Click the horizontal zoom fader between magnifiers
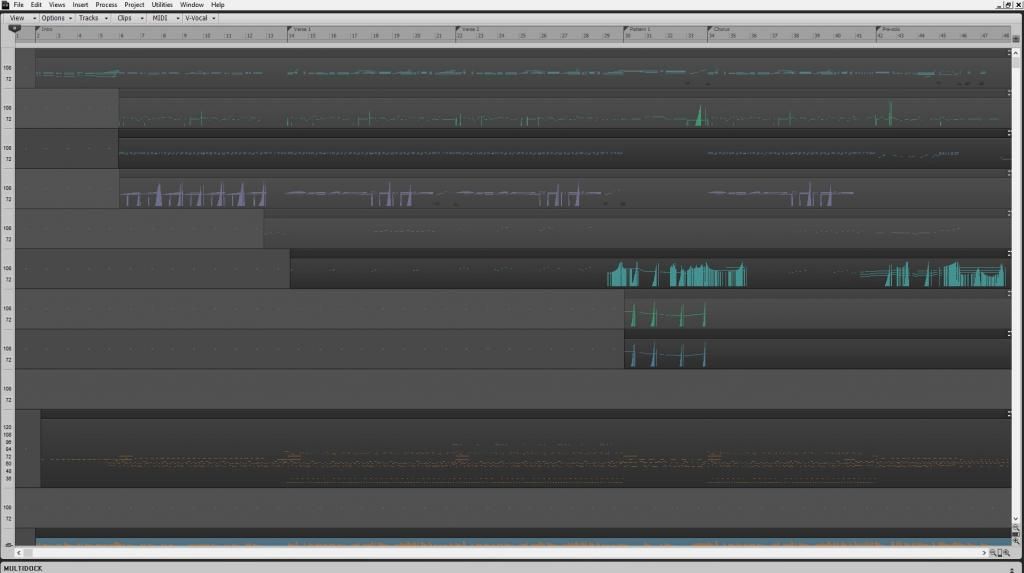The height and width of the screenshot is (573, 1024). [x=998, y=553]
